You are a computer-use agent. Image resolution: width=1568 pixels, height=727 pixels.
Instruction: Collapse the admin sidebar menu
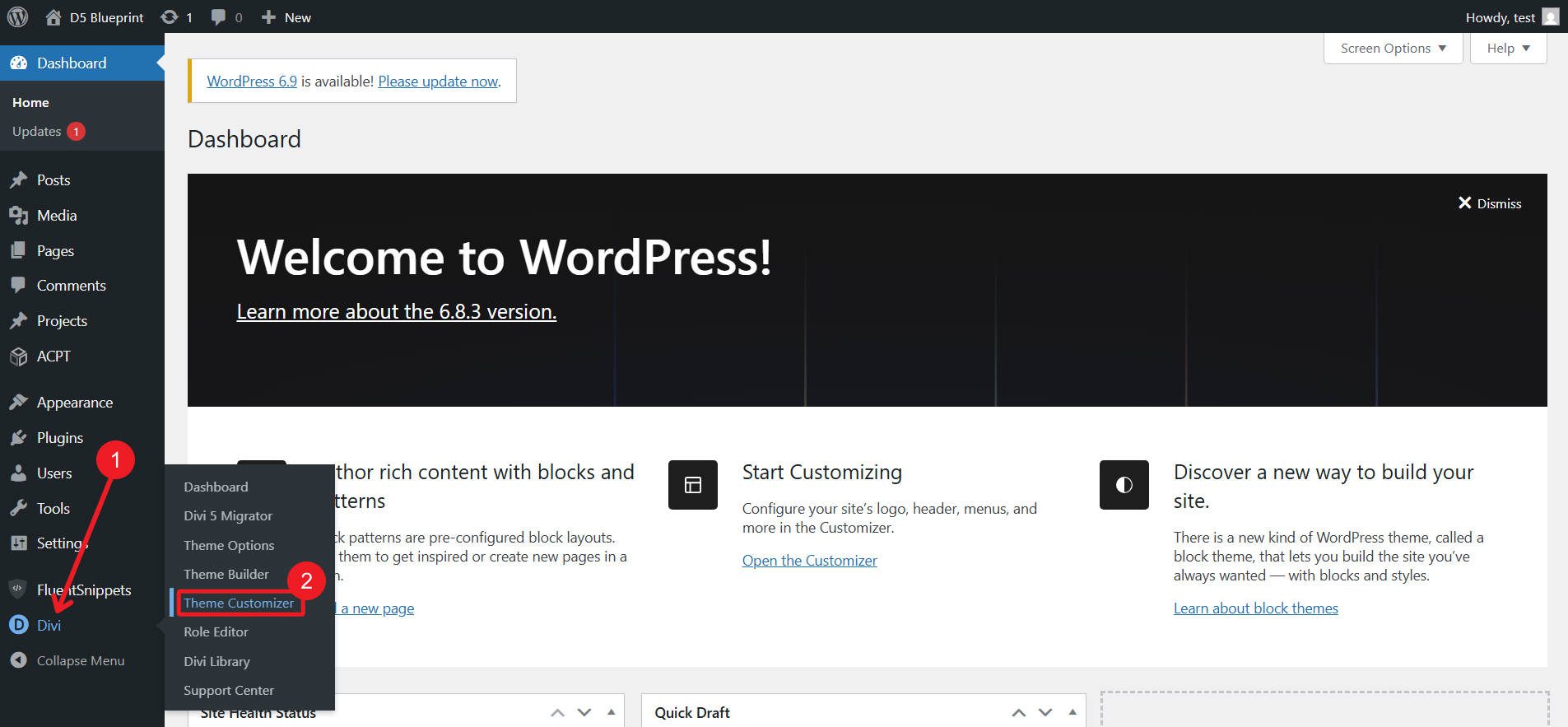(80, 660)
